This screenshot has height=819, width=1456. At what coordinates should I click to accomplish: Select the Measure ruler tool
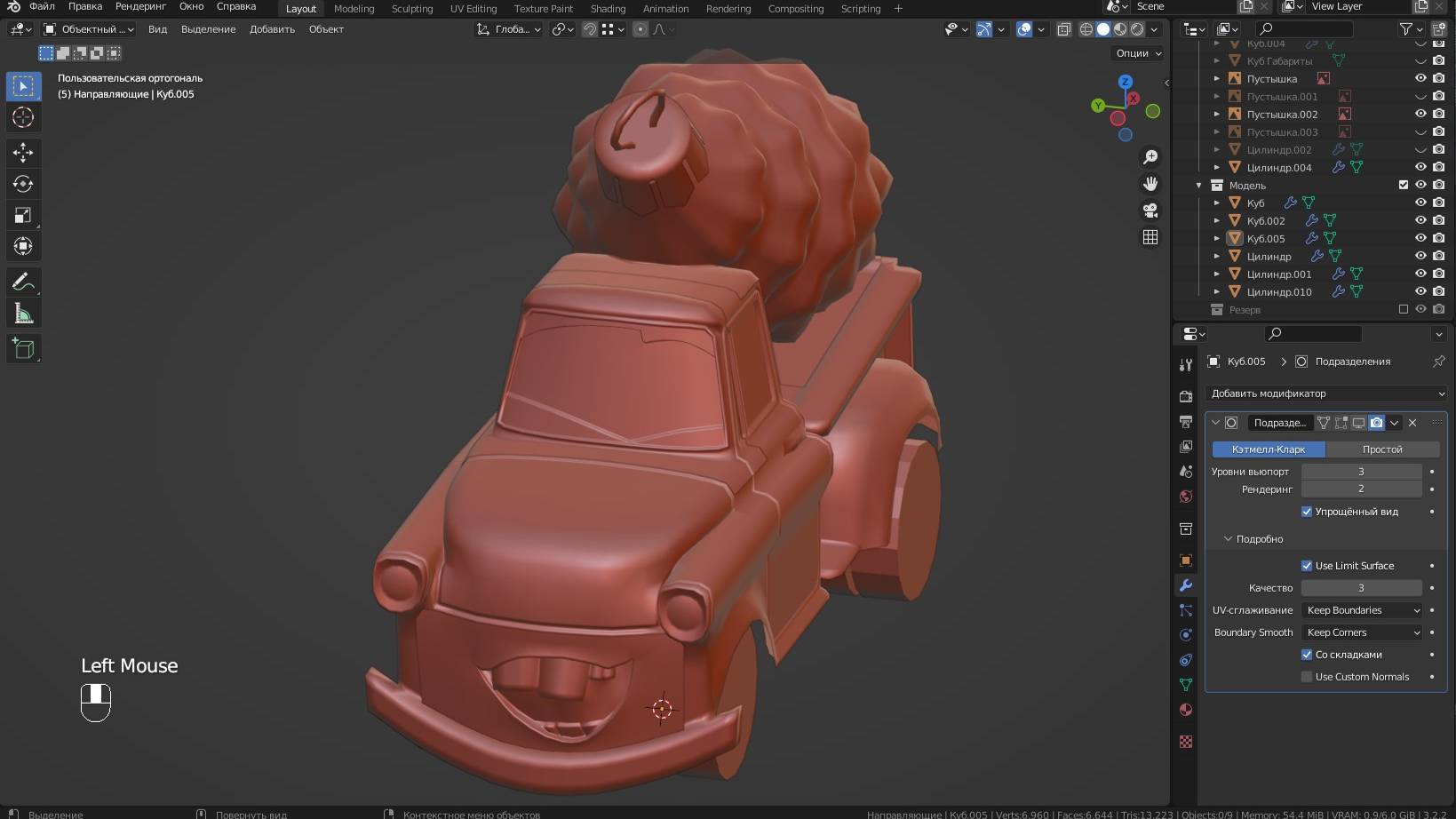pyautogui.click(x=23, y=314)
